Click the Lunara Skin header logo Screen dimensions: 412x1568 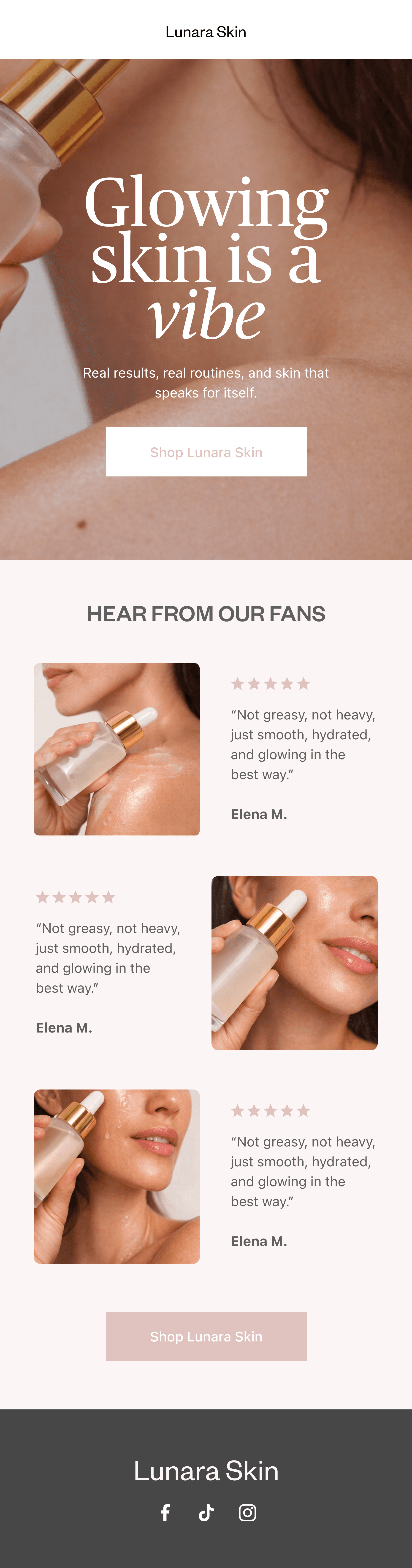pyautogui.click(x=206, y=32)
